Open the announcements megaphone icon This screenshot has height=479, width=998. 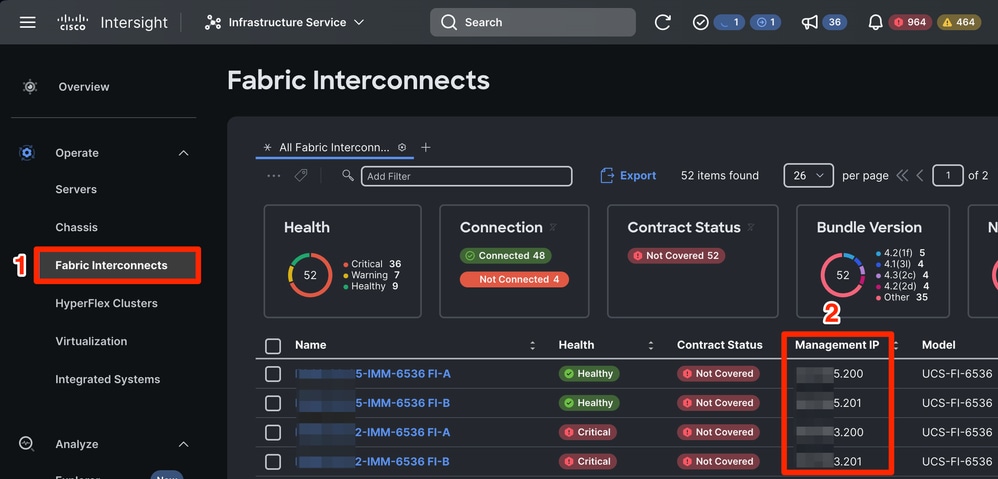(x=810, y=22)
